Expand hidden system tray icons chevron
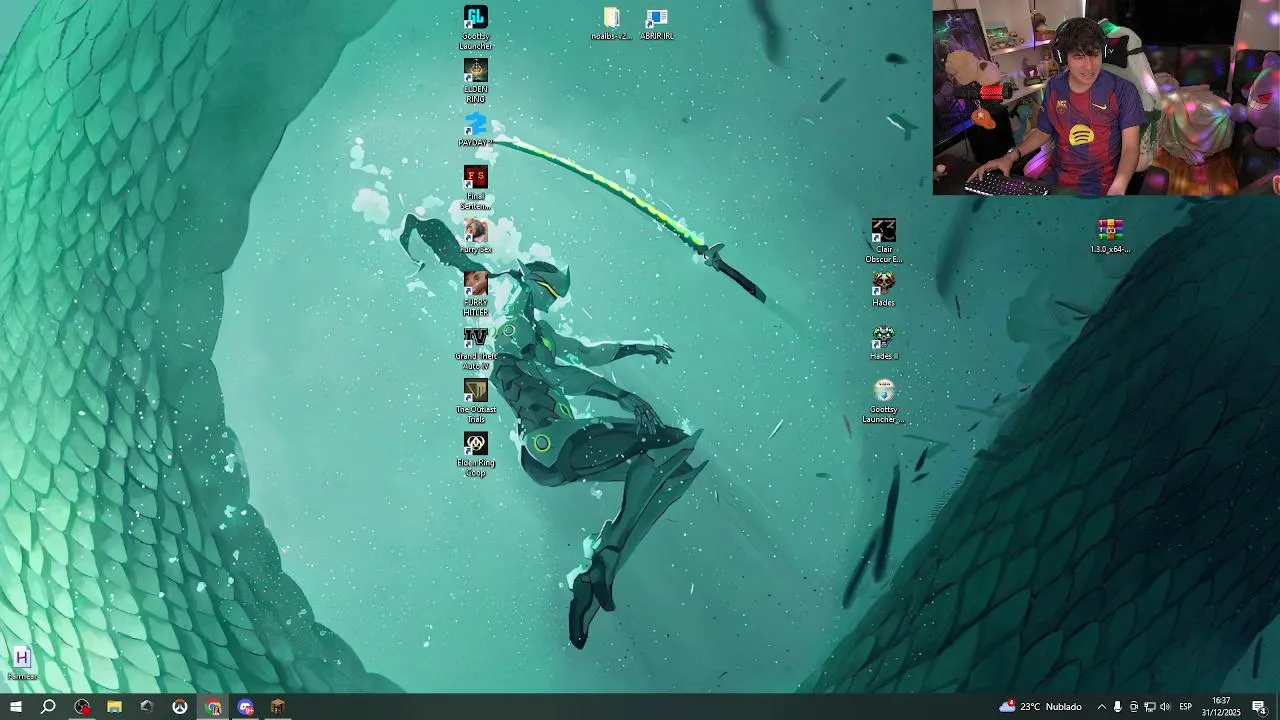 point(1102,707)
